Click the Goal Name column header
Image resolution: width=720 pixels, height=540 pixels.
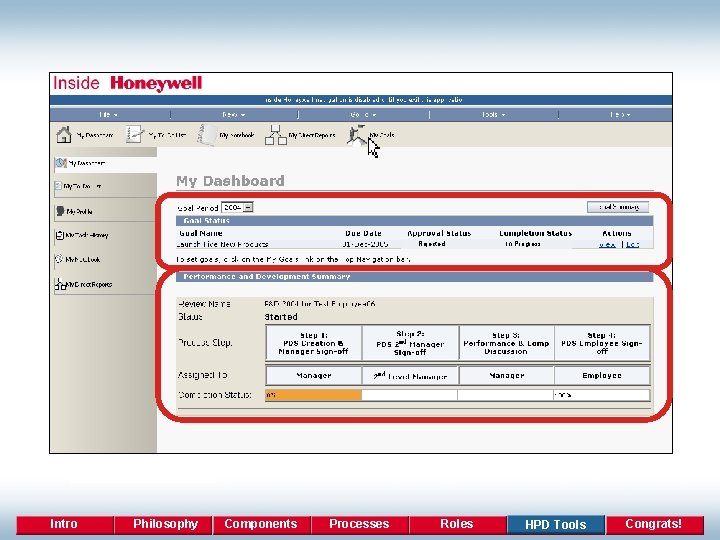coord(201,233)
